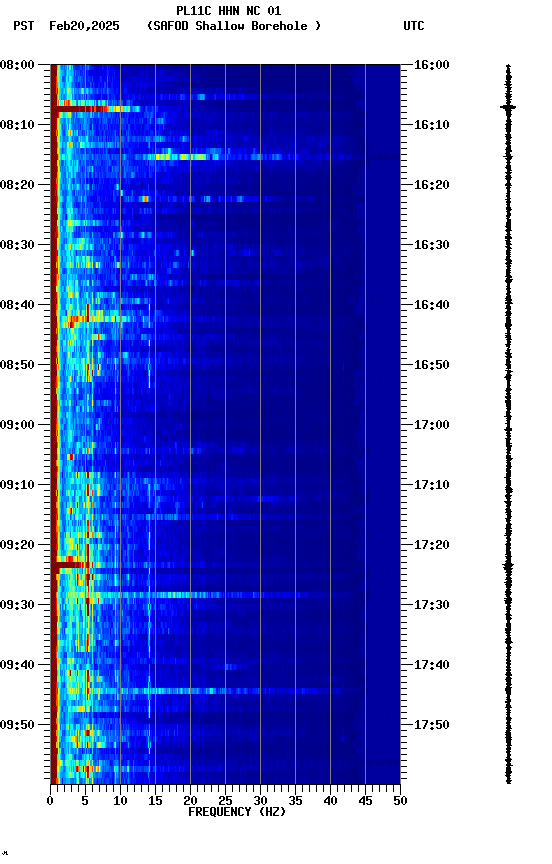Click the 0 Hz axis tick label
This screenshot has height=864, width=552.
coord(50,801)
